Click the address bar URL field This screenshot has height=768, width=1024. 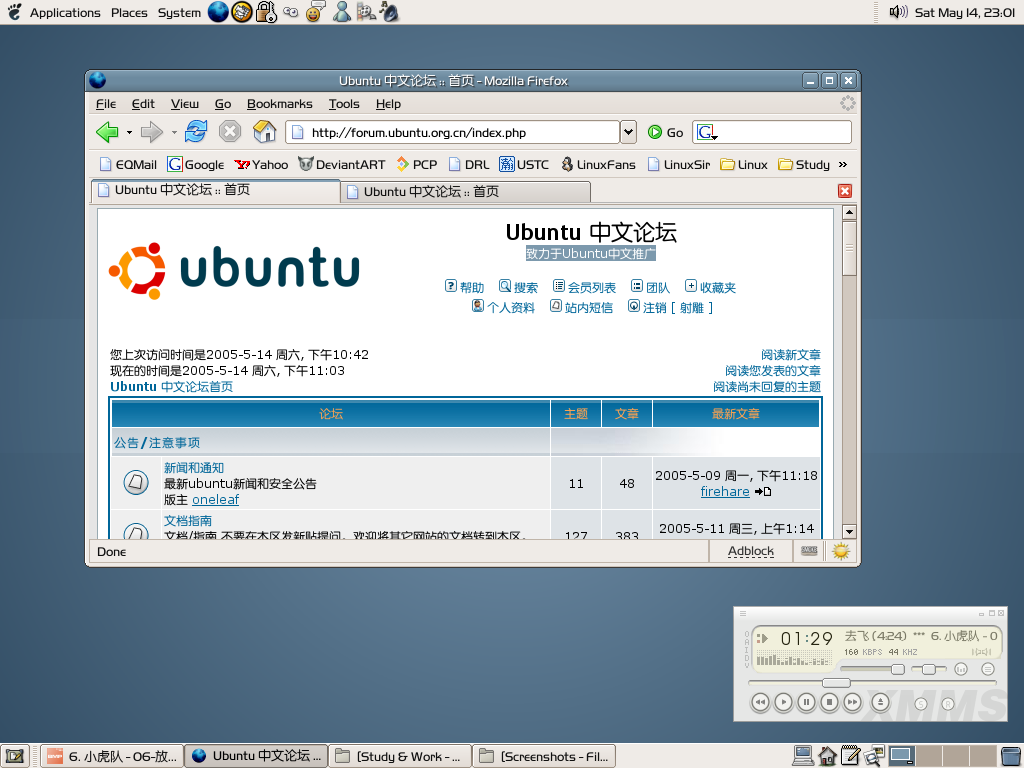pos(452,133)
